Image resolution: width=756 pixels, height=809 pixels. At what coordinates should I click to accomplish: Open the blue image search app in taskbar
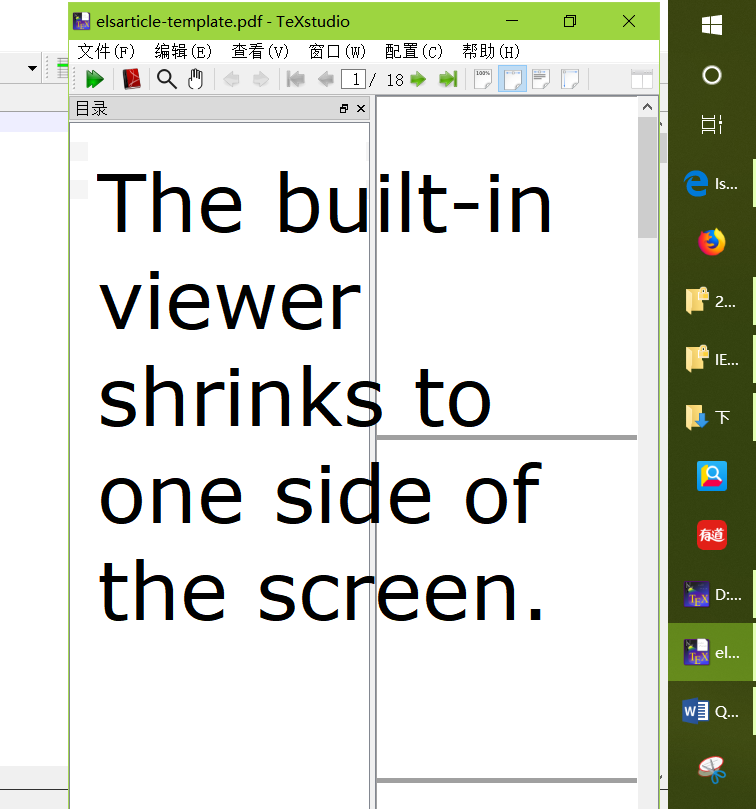pos(712,476)
